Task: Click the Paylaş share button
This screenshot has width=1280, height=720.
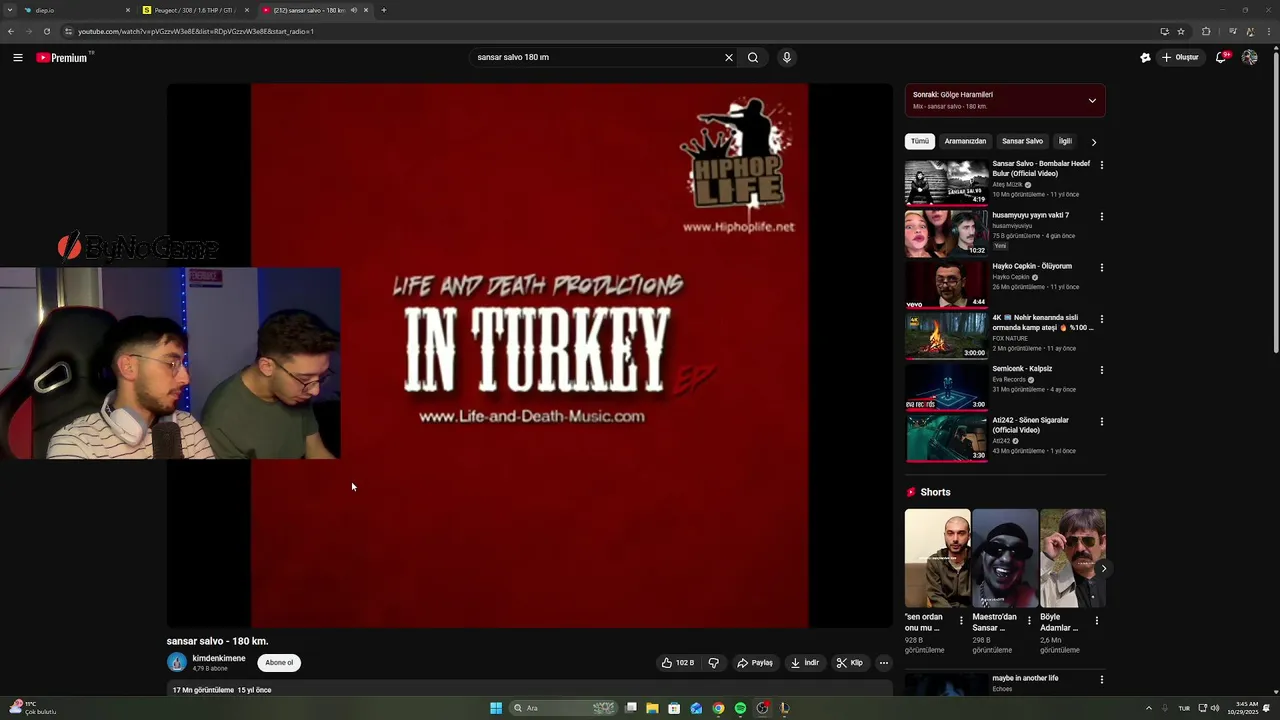Action: pos(755,662)
